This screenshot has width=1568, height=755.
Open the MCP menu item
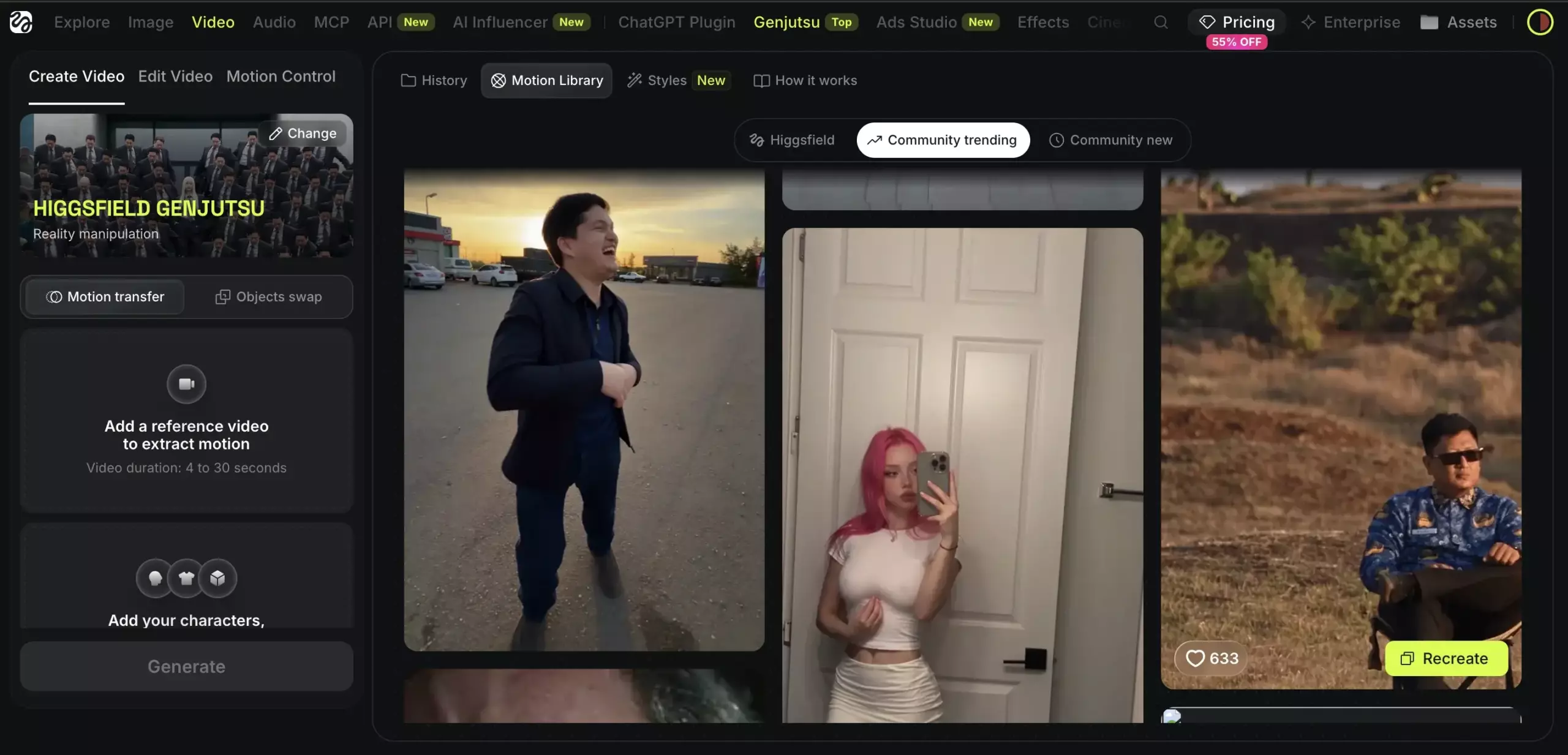click(331, 22)
